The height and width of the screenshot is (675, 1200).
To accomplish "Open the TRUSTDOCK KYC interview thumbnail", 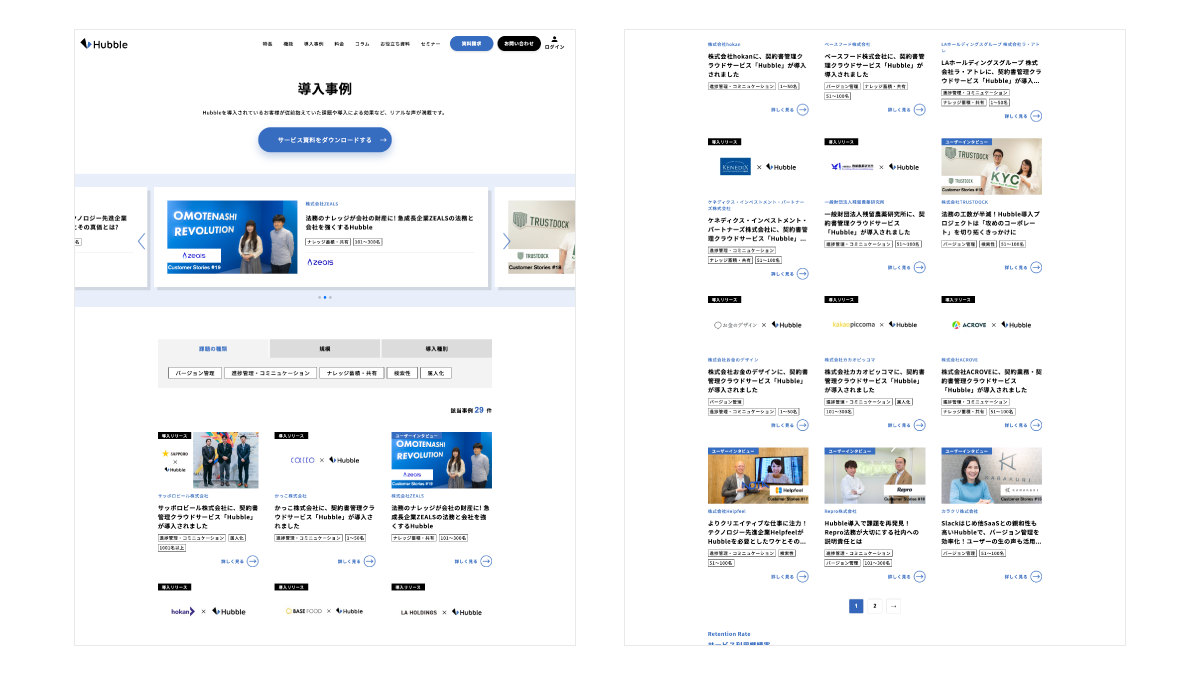I will coord(991,166).
